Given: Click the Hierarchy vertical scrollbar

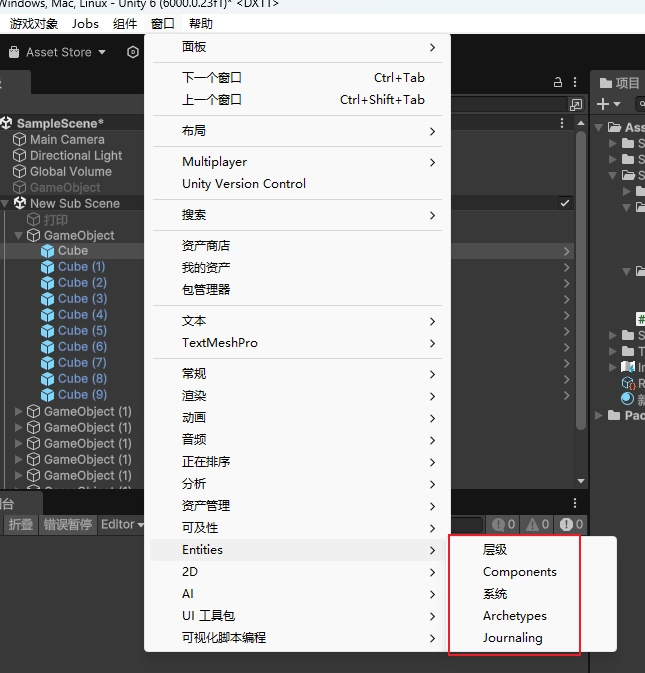Looking at the screenshot, I should (x=581, y=280).
